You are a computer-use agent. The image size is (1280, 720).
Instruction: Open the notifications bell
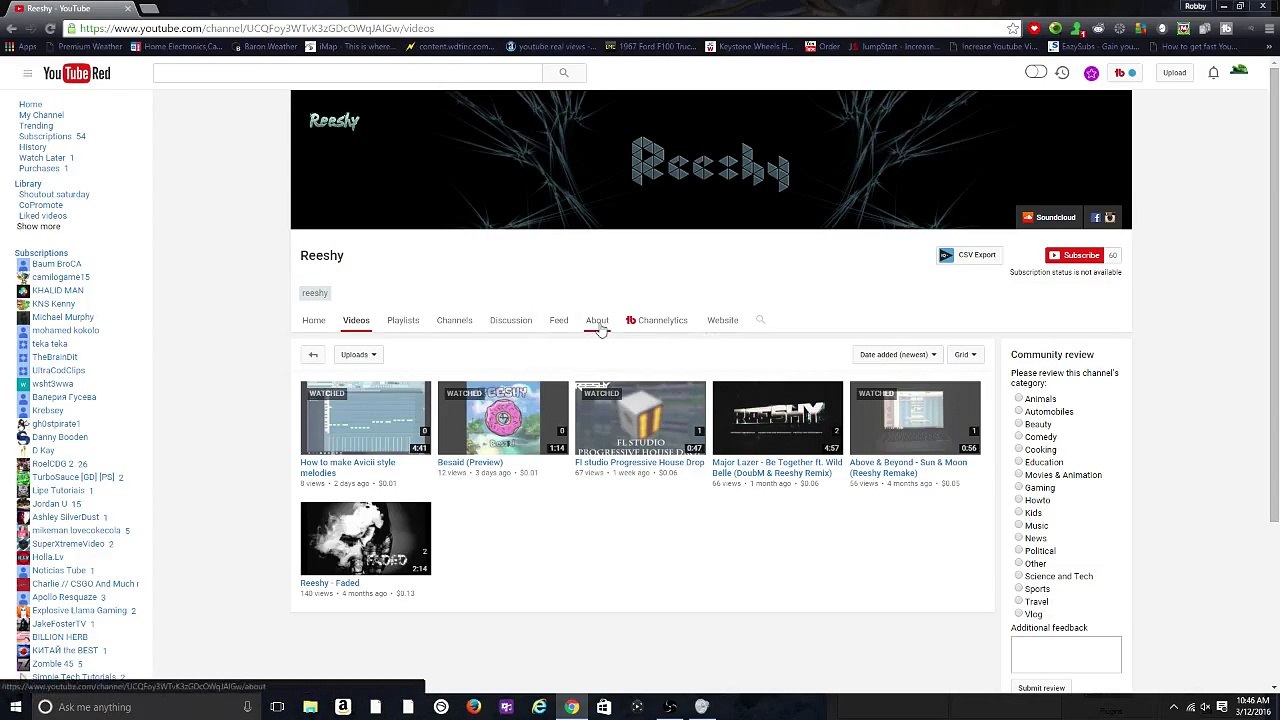(x=1213, y=73)
